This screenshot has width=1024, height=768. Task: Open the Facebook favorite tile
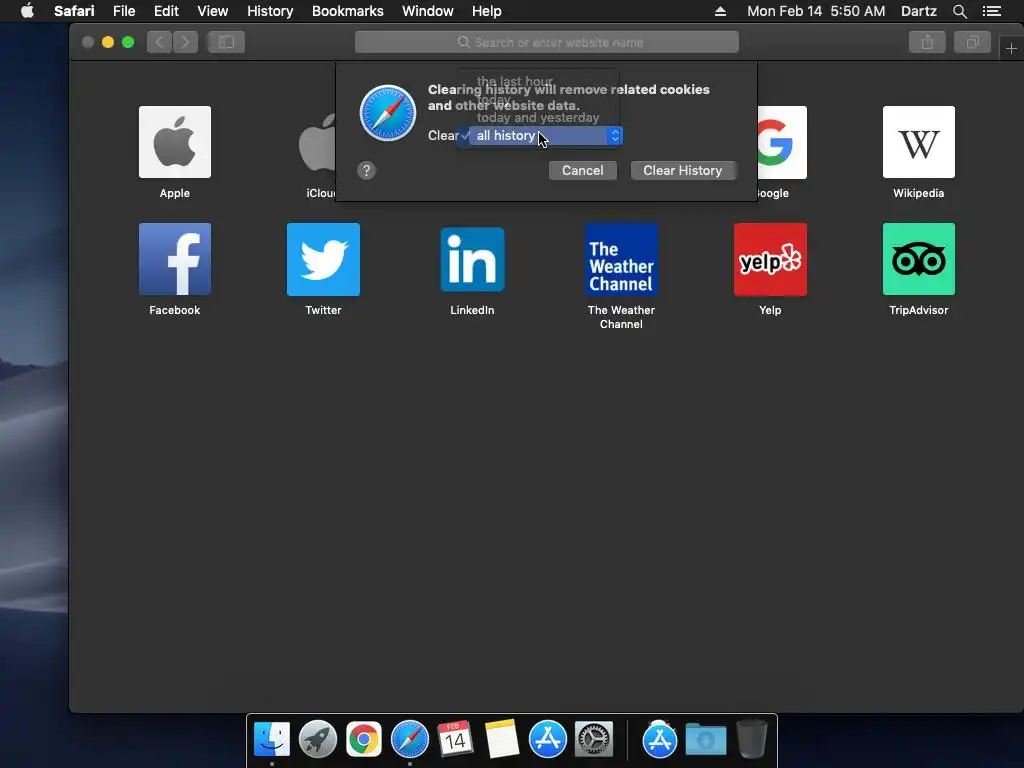[x=174, y=259]
